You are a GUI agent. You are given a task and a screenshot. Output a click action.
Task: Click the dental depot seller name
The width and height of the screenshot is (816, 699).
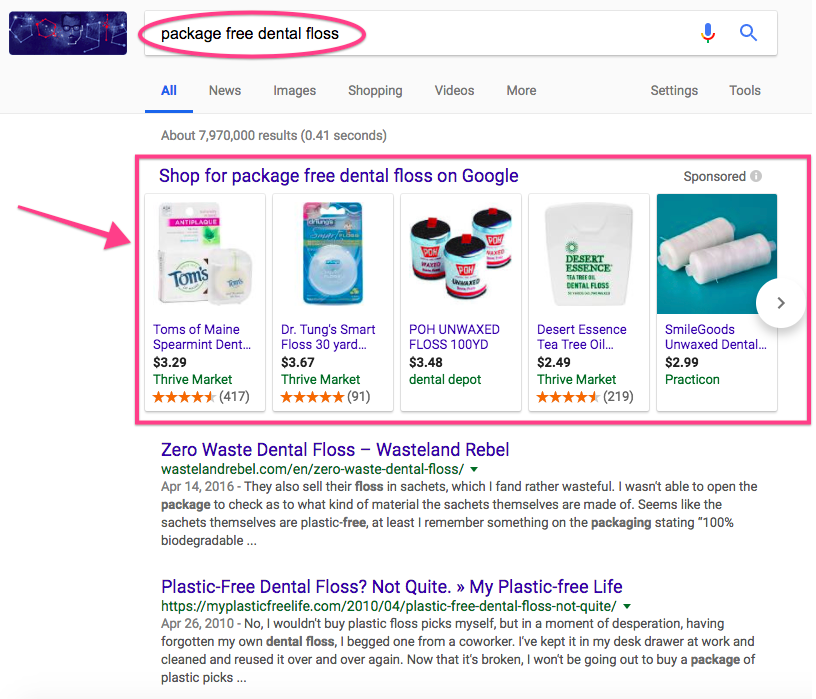[x=445, y=379]
